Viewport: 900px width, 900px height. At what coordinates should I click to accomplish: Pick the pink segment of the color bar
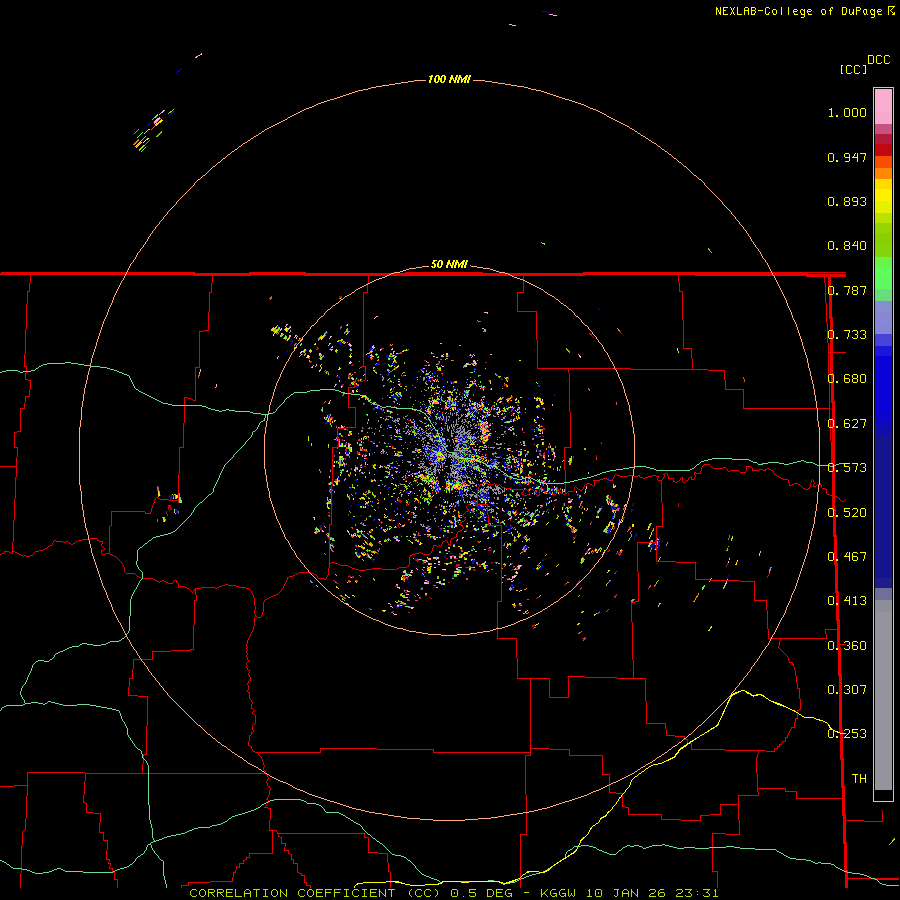(x=883, y=107)
